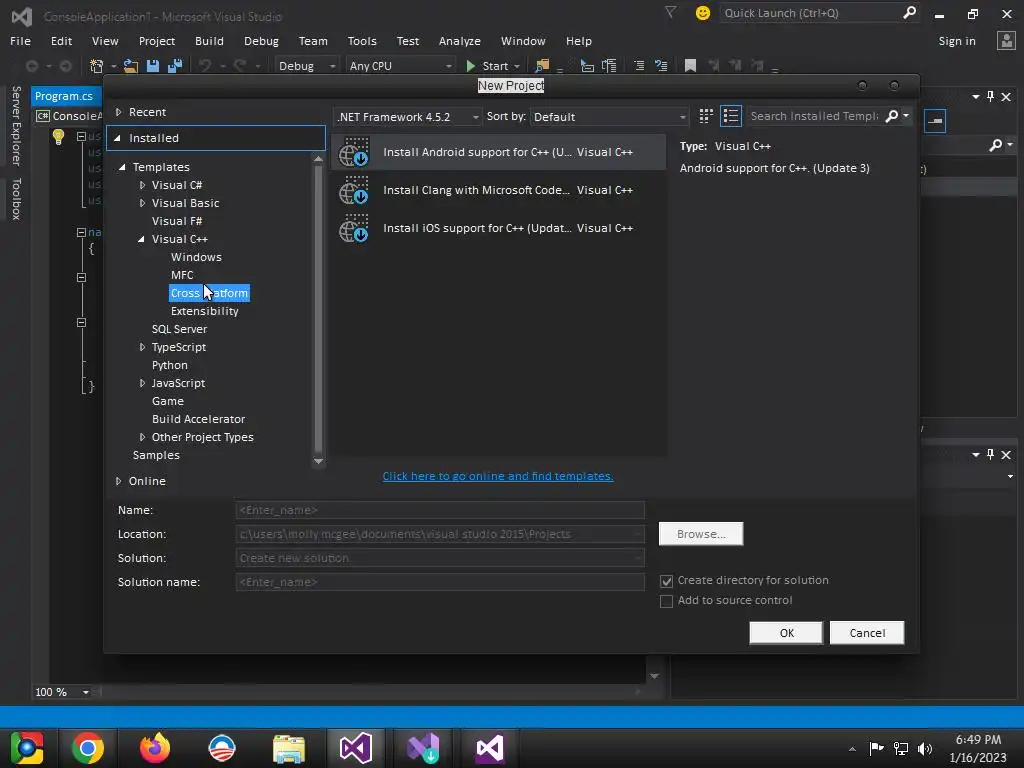This screenshot has height=768, width=1024.
Task: Expand the Recent section
Action: point(118,112)
